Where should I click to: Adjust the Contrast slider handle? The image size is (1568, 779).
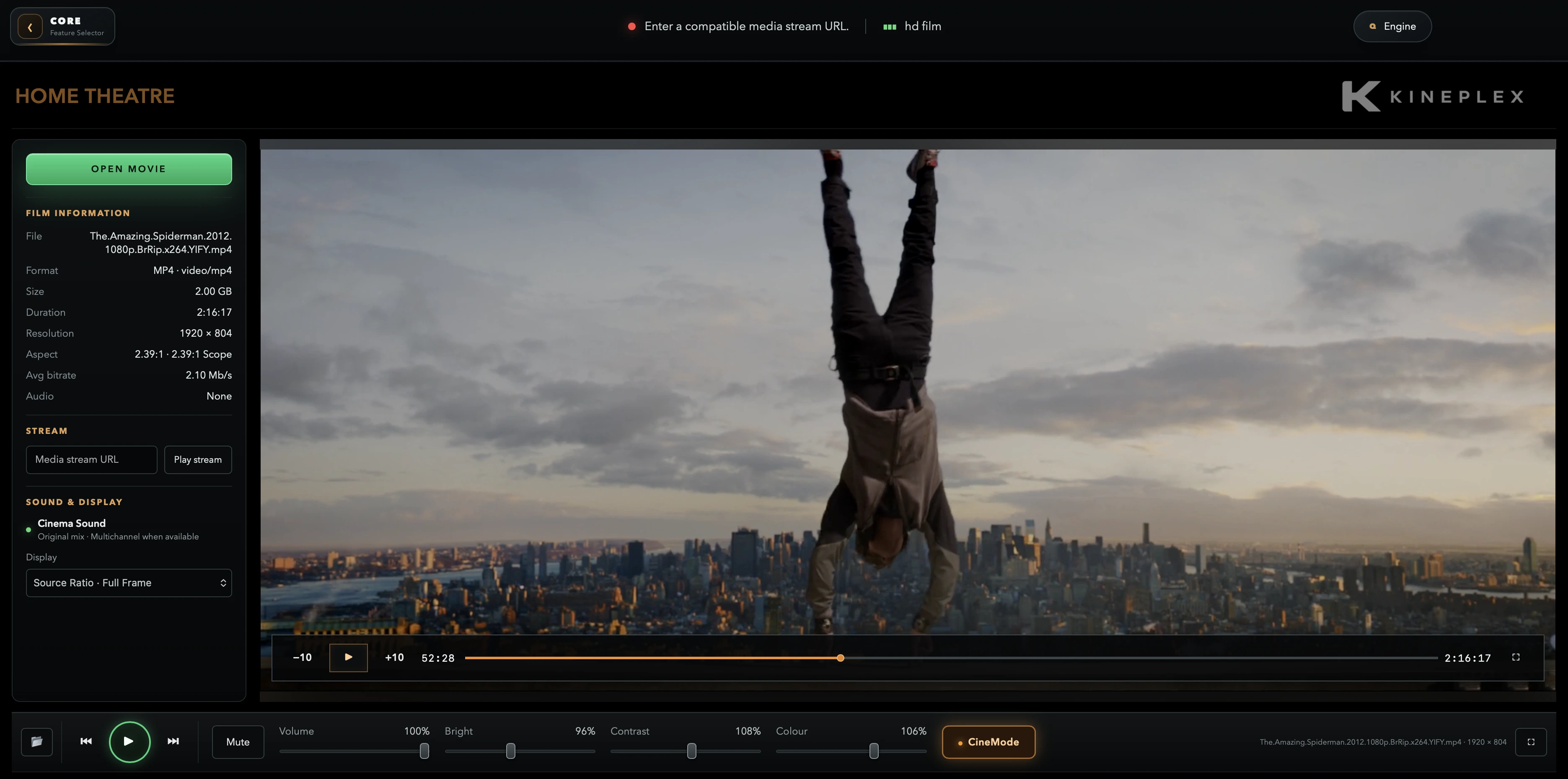pos(691,751)
